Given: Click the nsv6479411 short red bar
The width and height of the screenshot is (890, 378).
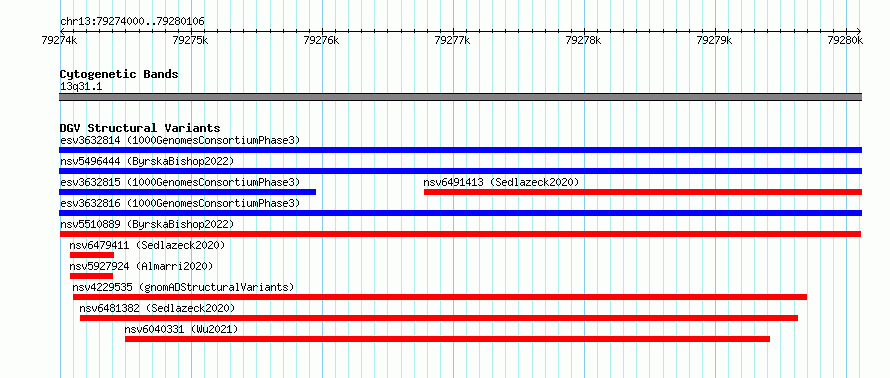Looking at the screenshot, I should coord(92,255).
